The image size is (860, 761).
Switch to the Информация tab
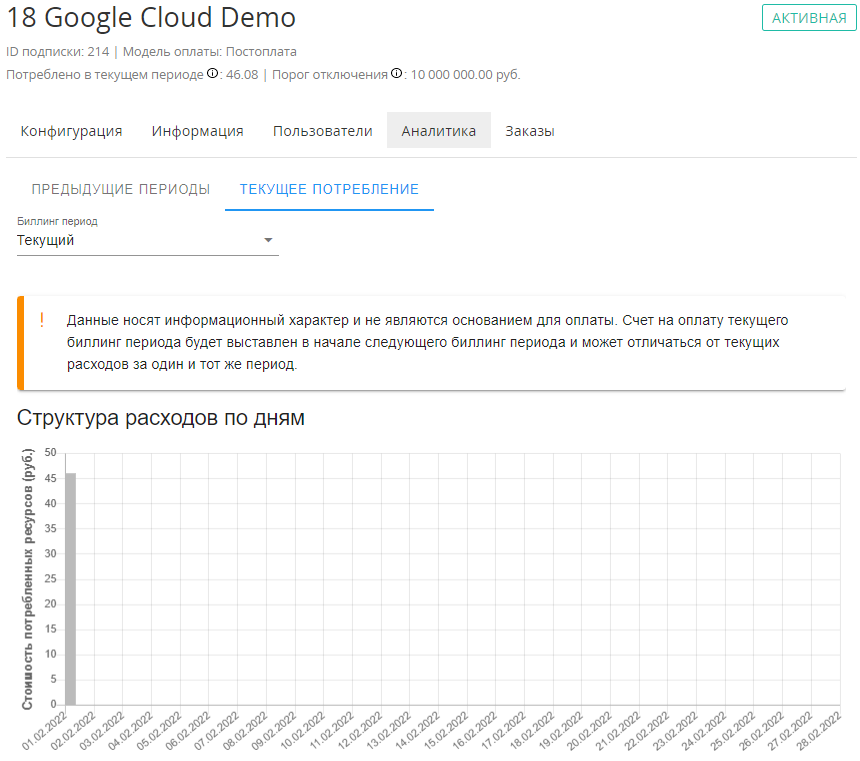point(198,131)
